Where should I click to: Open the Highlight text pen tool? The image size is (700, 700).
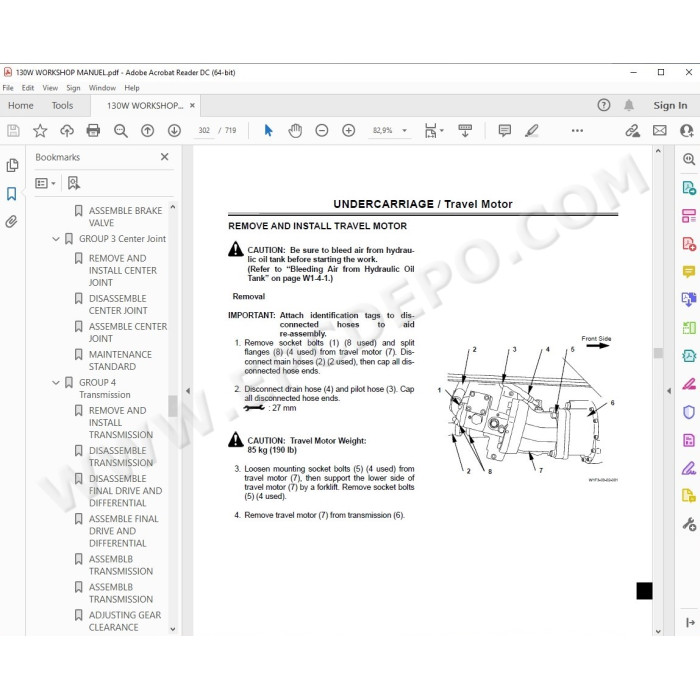(532, 130)
